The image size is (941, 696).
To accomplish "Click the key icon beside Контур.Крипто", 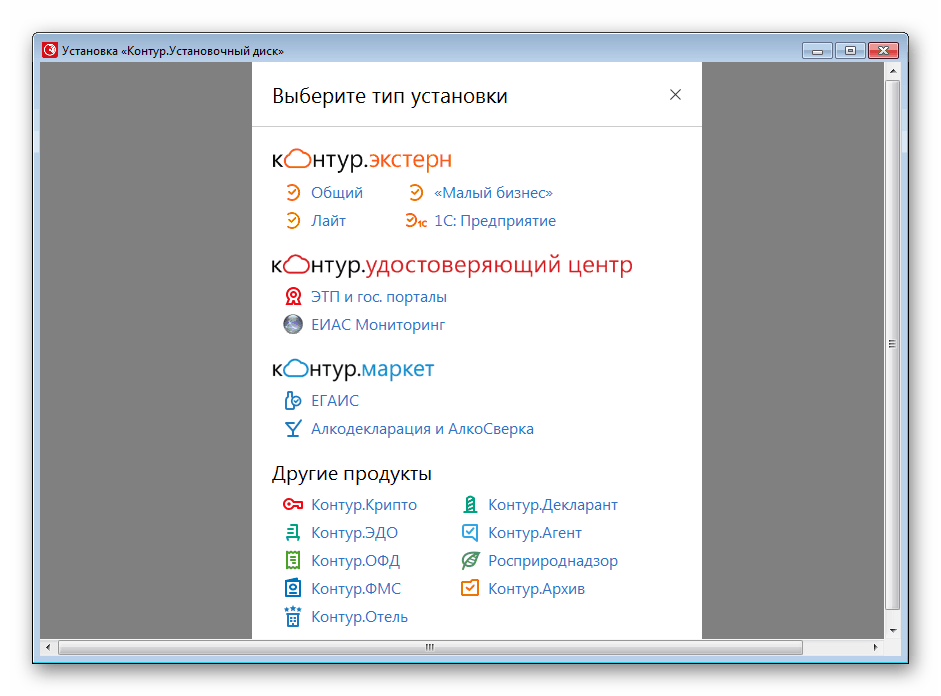I will [292, 505].
